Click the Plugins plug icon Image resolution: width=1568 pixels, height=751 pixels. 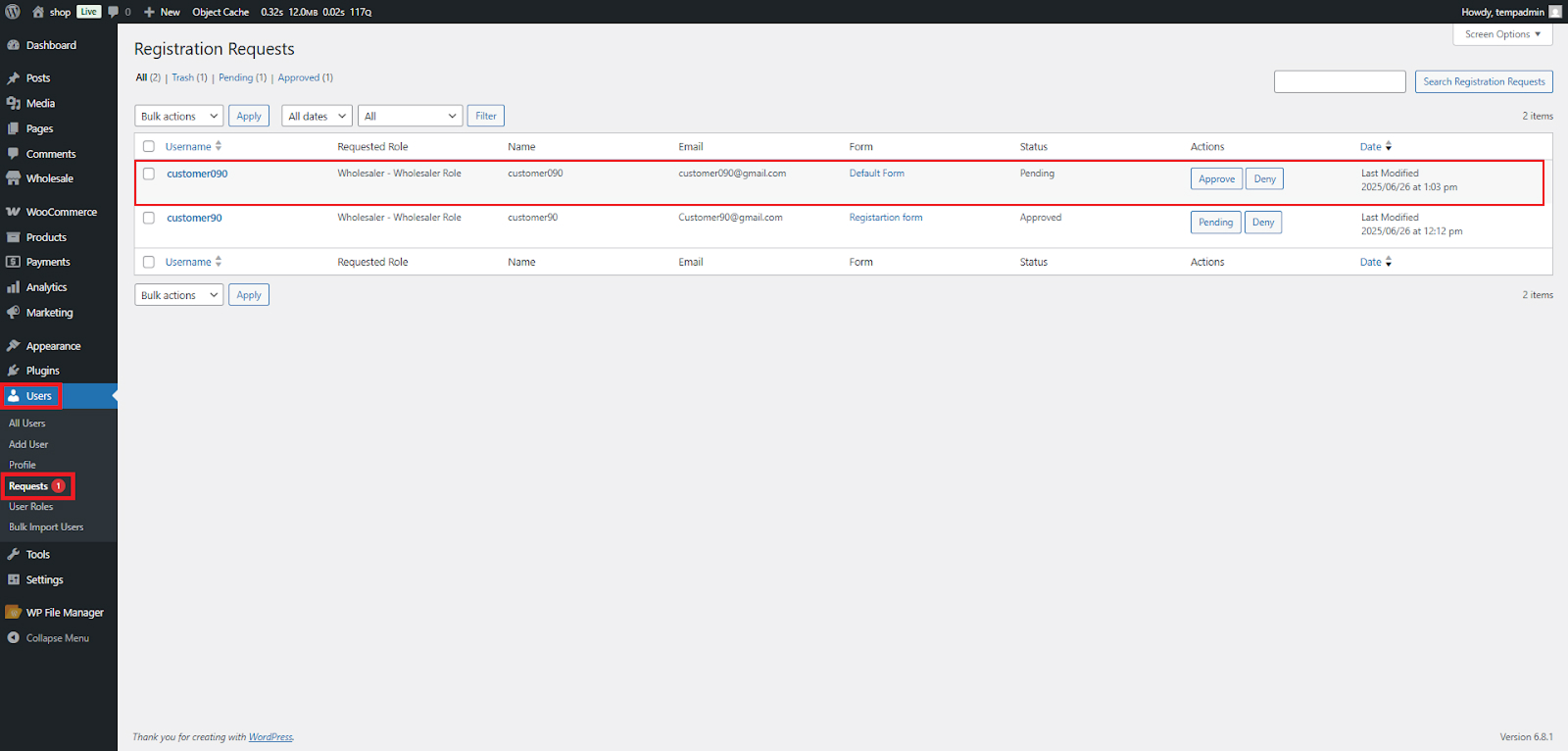coord(14,371)
